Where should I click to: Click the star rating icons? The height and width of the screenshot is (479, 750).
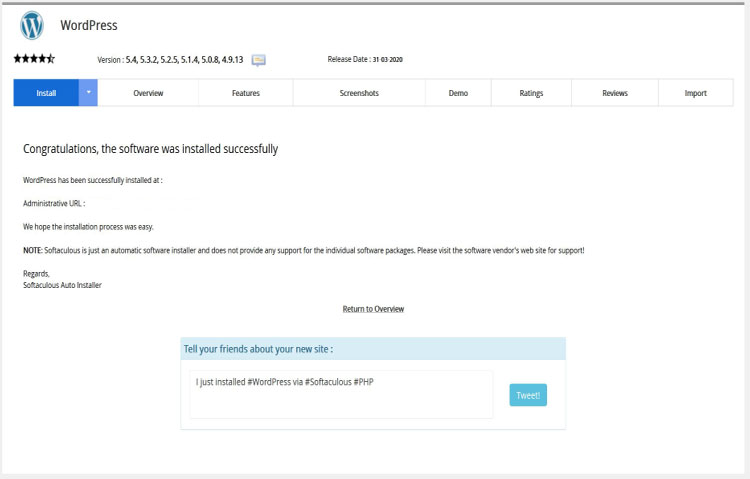click(34, 59)
